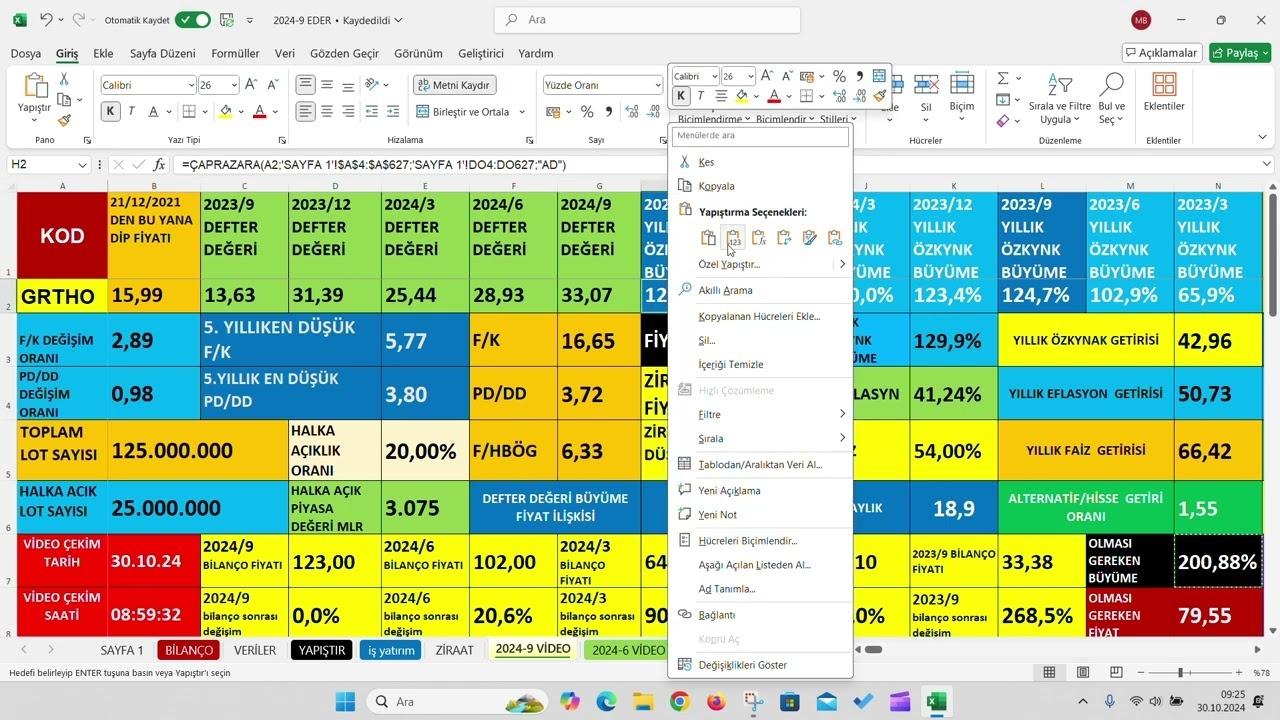Choose the Paste Formatting option in context menu
1280x720 pixels.
[809, 238]
